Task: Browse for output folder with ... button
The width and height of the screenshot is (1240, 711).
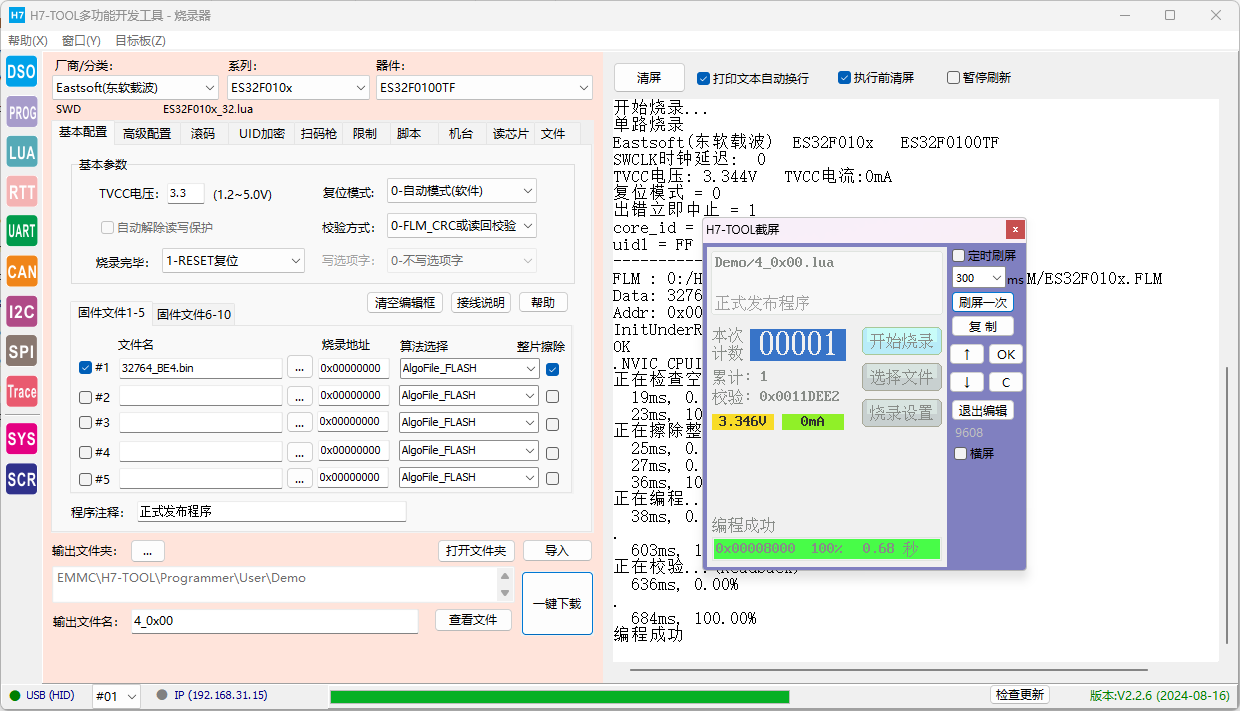Action: 147,551
